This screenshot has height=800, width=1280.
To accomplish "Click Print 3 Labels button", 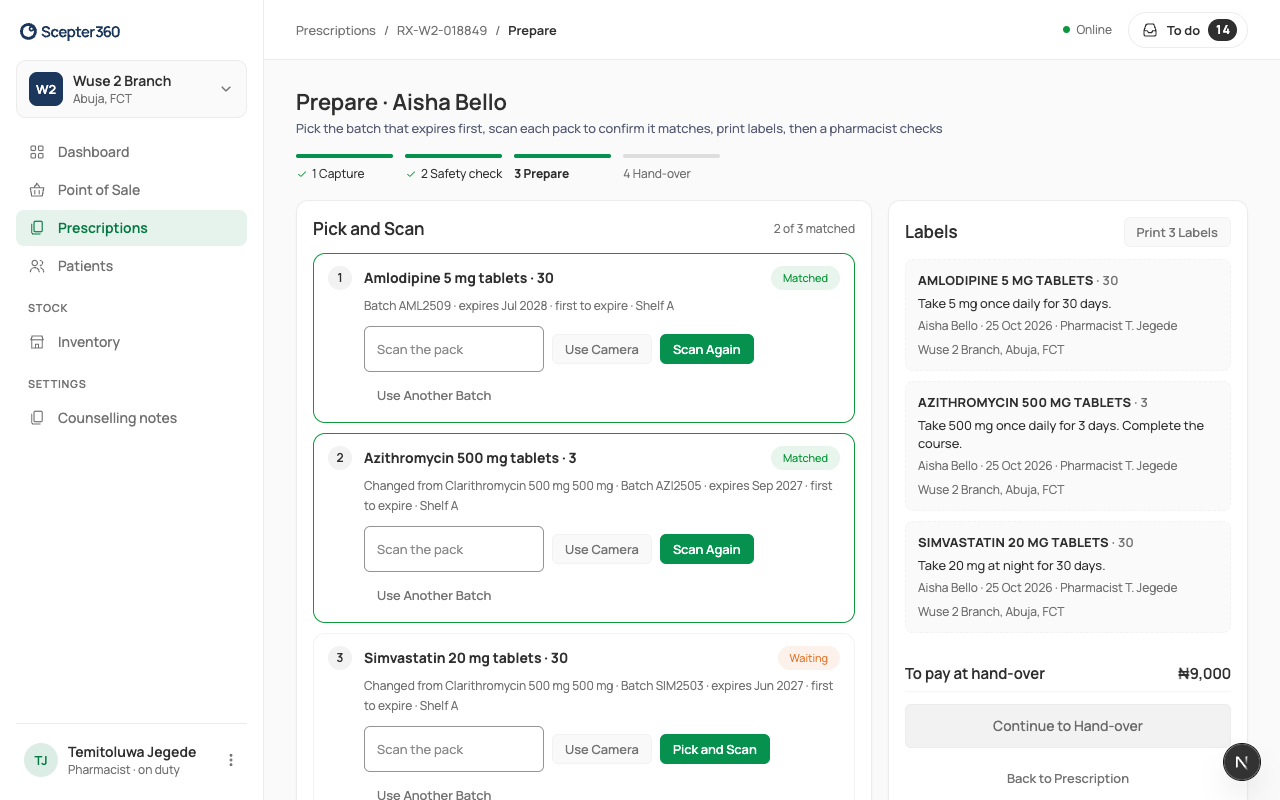I will coord(1177,232).
